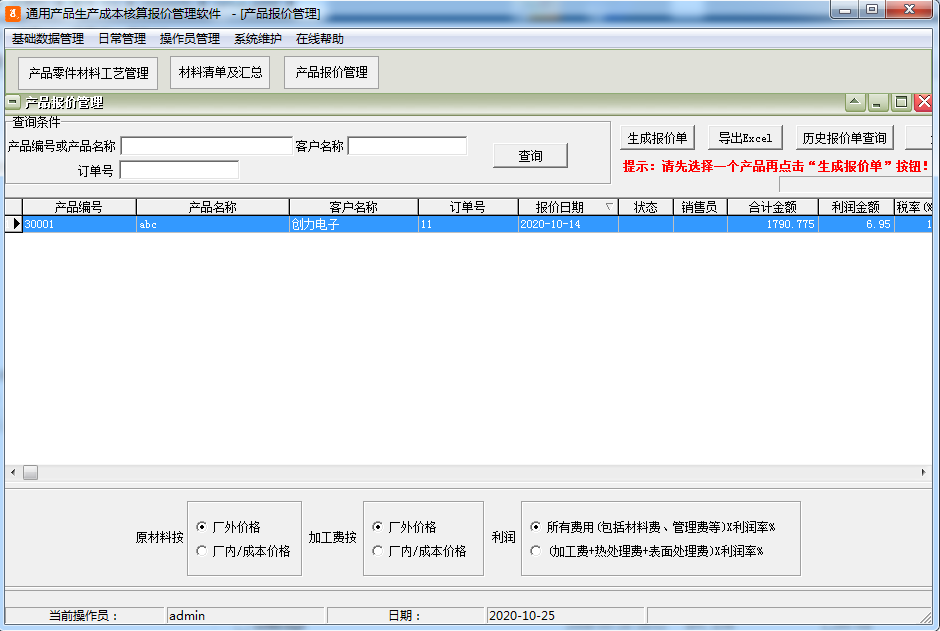Screen dimensions: 940x631
Task: Click the customer cell 创力电子
Action: pyautogui.click(x=354, y=224)
